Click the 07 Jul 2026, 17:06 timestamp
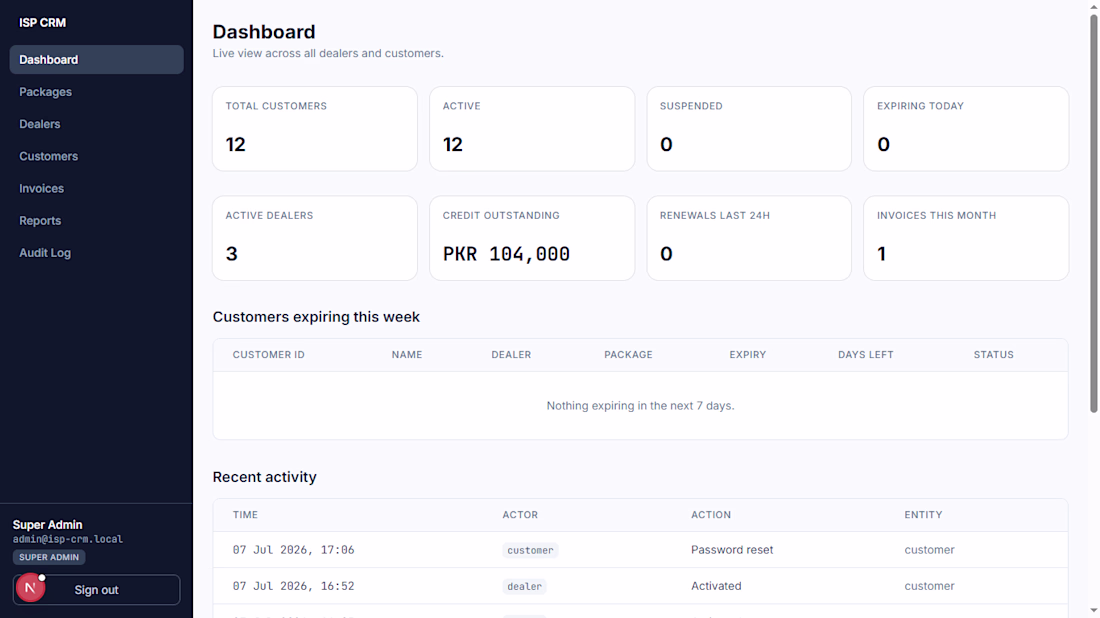This screenshot has height=618, width=1100. point(293,550)
